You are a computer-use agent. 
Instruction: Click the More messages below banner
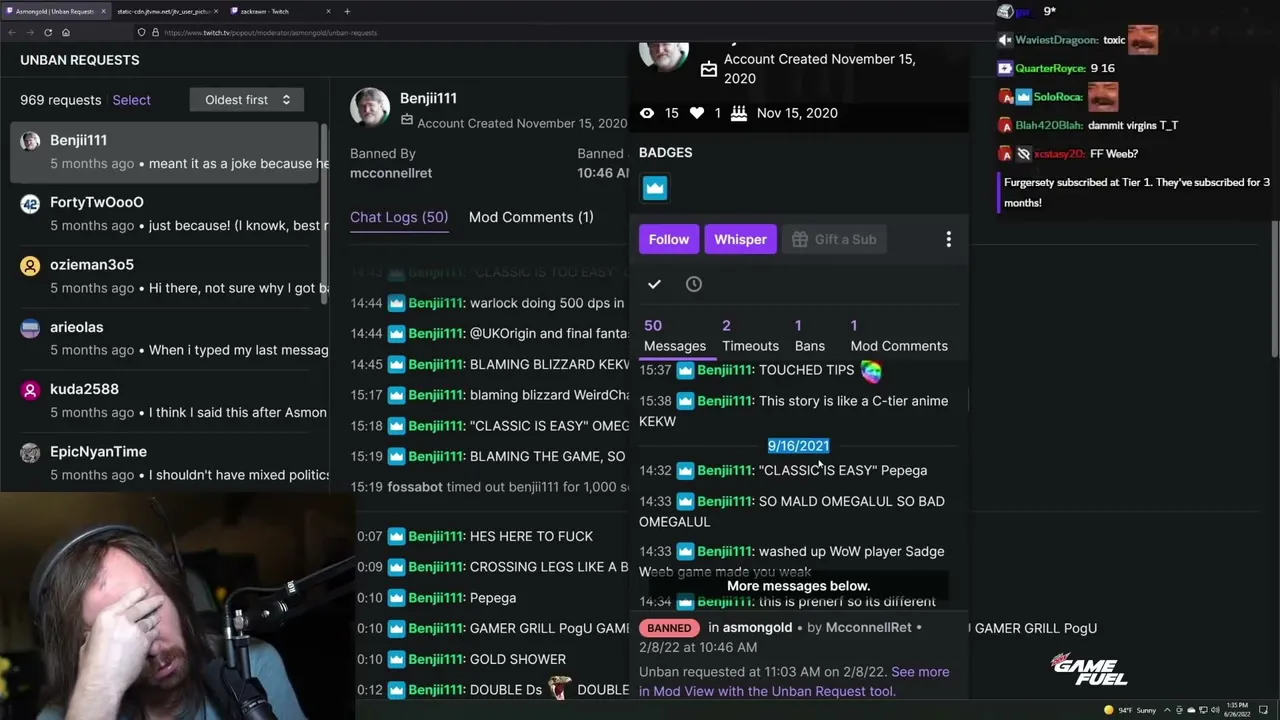coord(798,586)
